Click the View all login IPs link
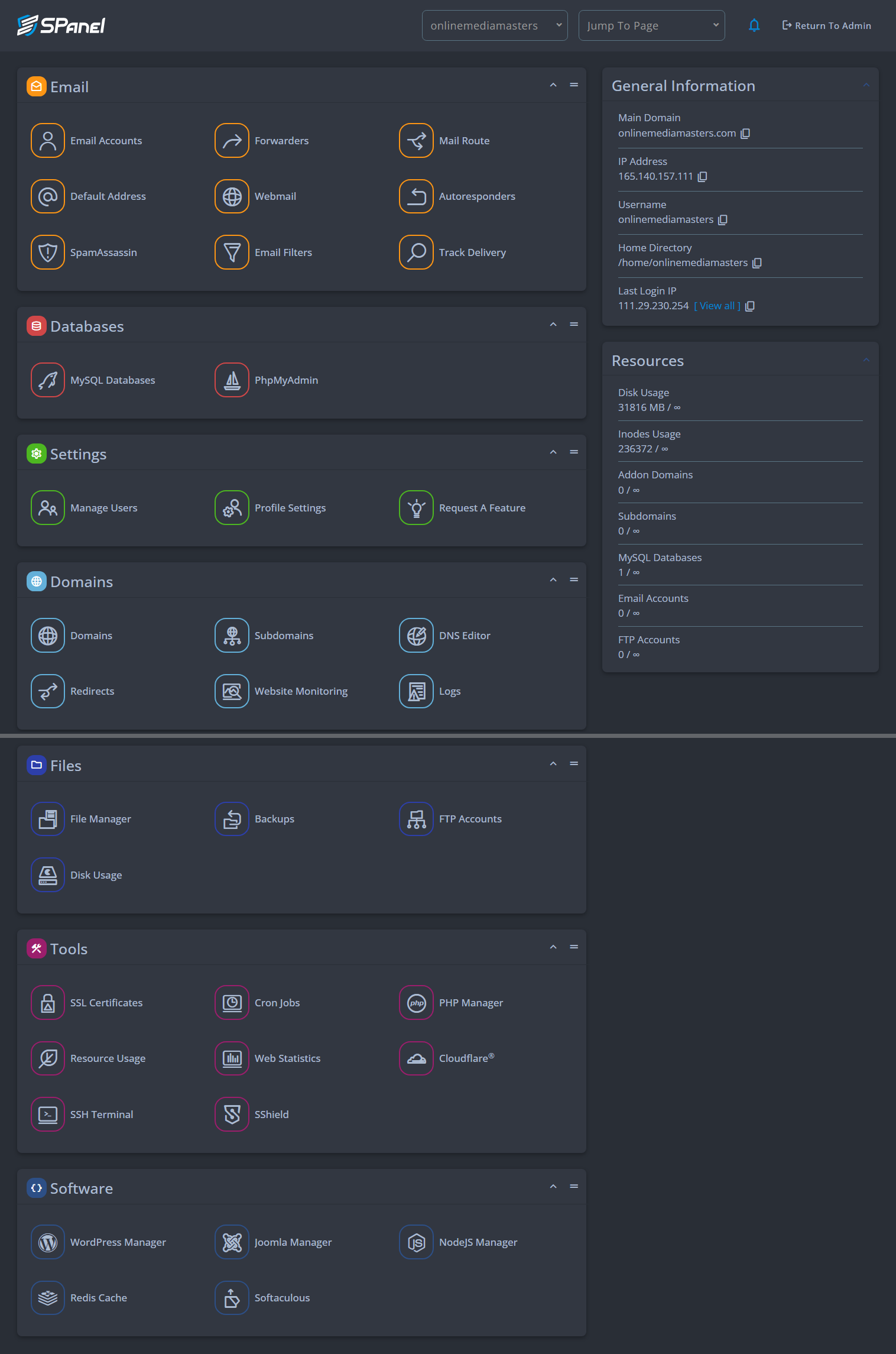896x1354 pixels. coord(717,306)
